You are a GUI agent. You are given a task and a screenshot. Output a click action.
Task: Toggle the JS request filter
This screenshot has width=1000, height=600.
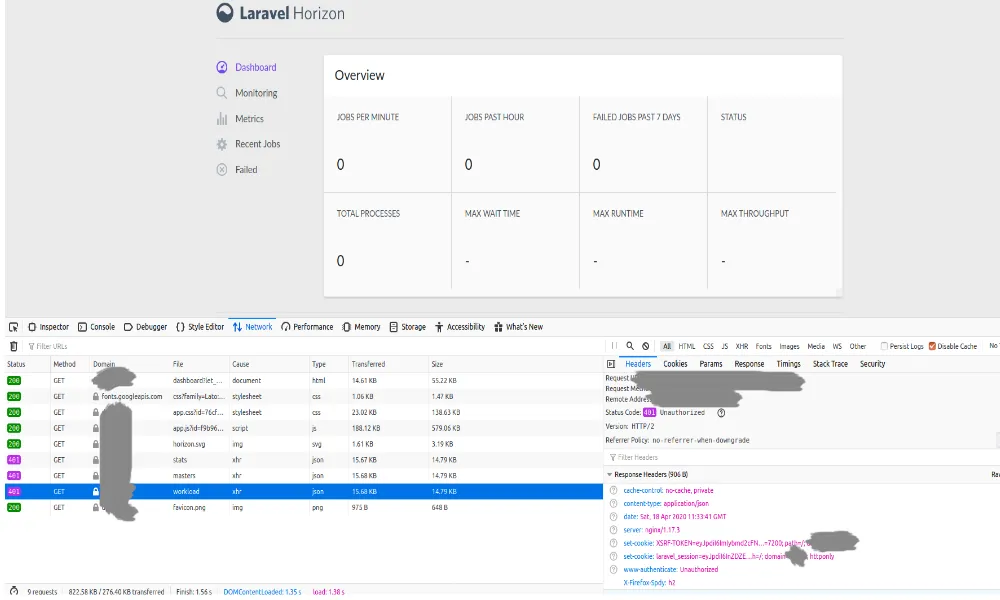(x=724, y=346)
